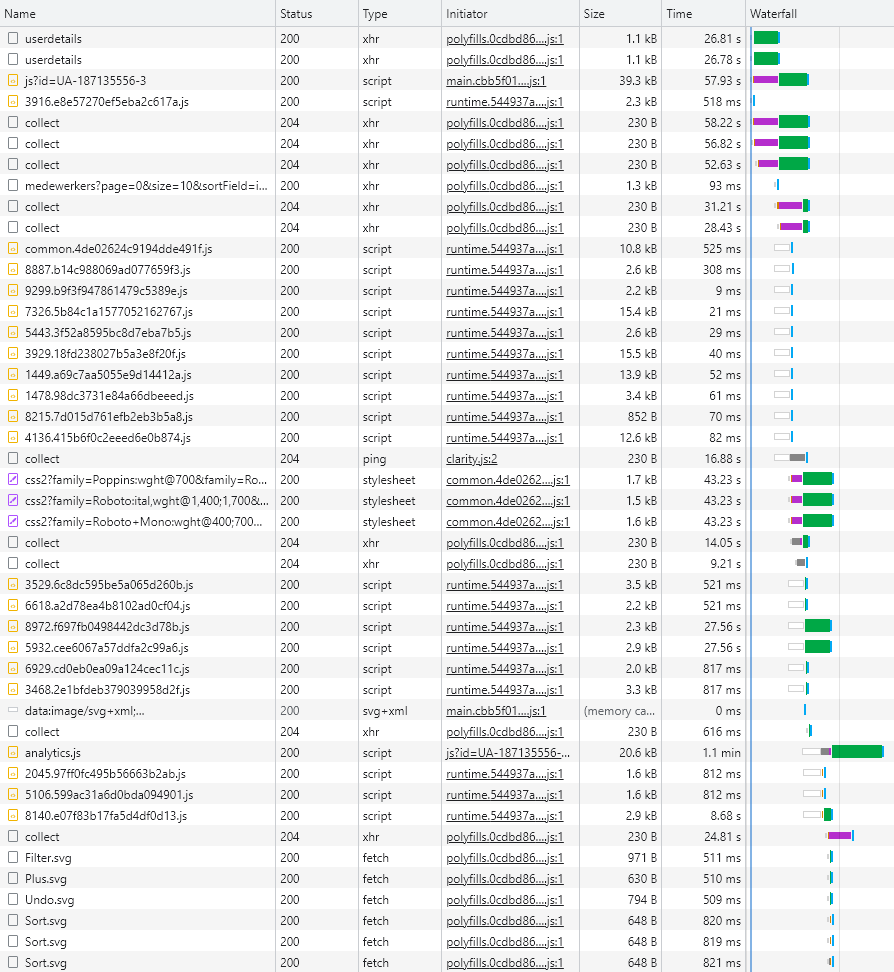Viewport: 894px width, 972px height.
Task: Select the 5932.cee6067a57ddfa2c99a6.js request
Action: [107, 648]
